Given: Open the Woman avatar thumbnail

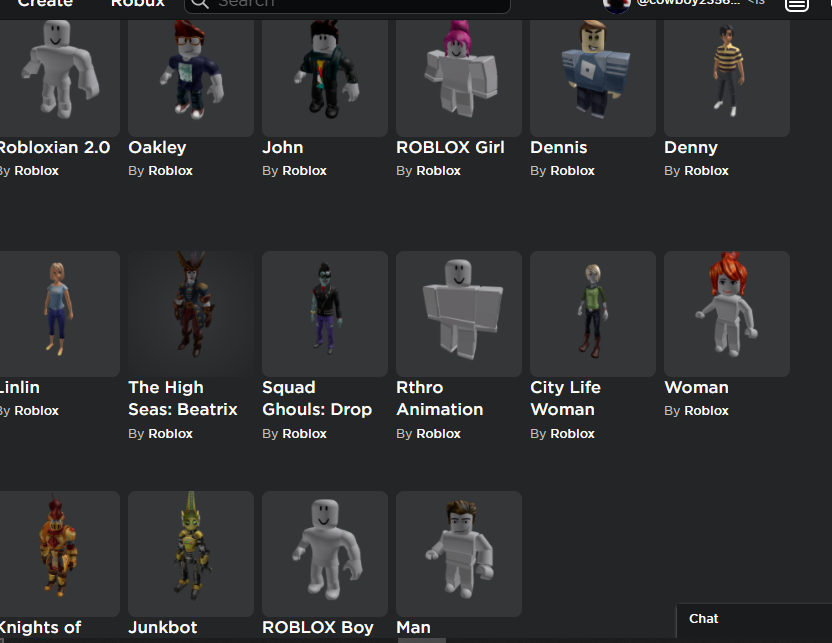Looking at the screenshot, I should [x=727, y=314].
